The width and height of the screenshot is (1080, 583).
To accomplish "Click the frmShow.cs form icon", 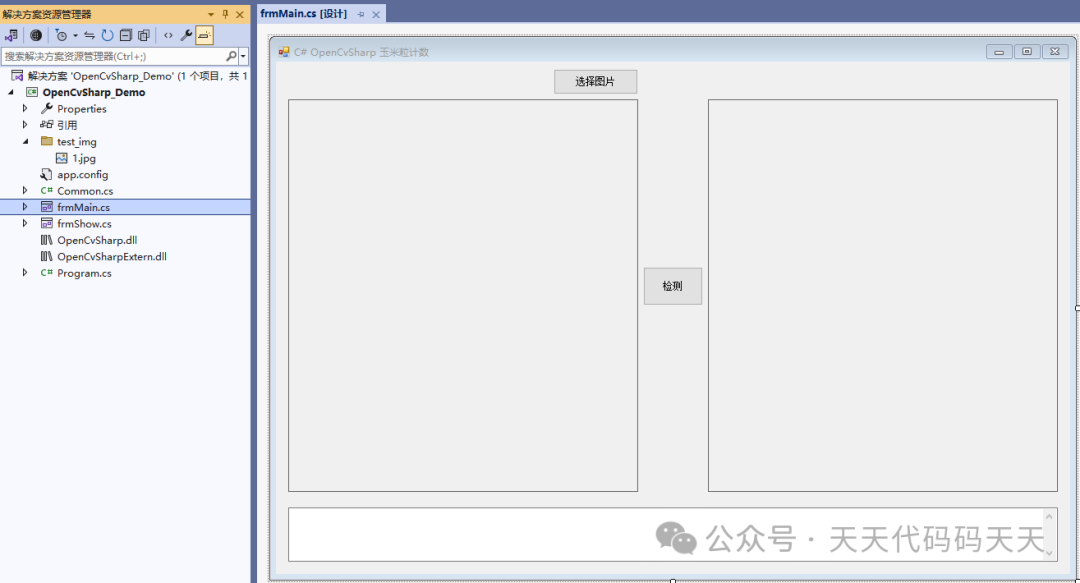I will [46, 223].
